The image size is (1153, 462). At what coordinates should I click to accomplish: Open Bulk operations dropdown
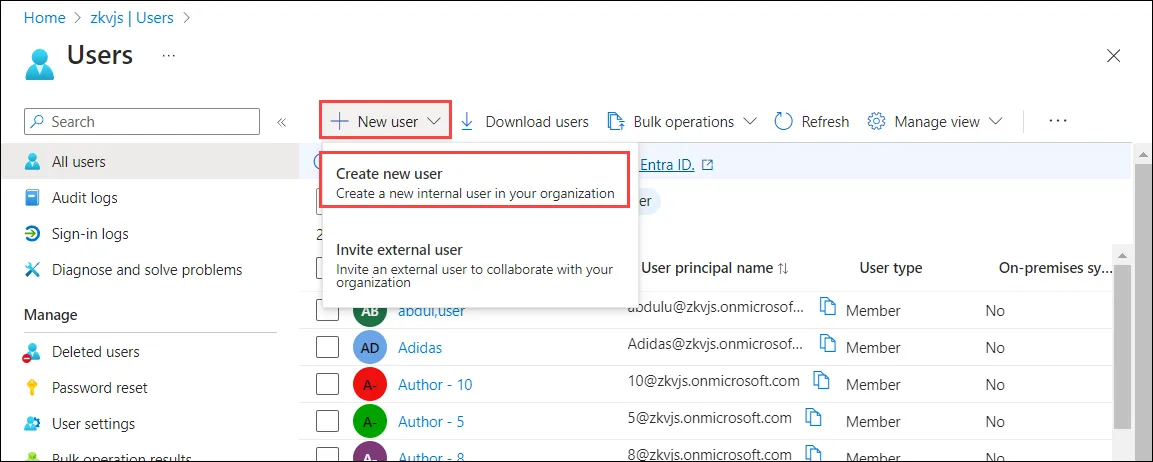click(x=682, y=121)
